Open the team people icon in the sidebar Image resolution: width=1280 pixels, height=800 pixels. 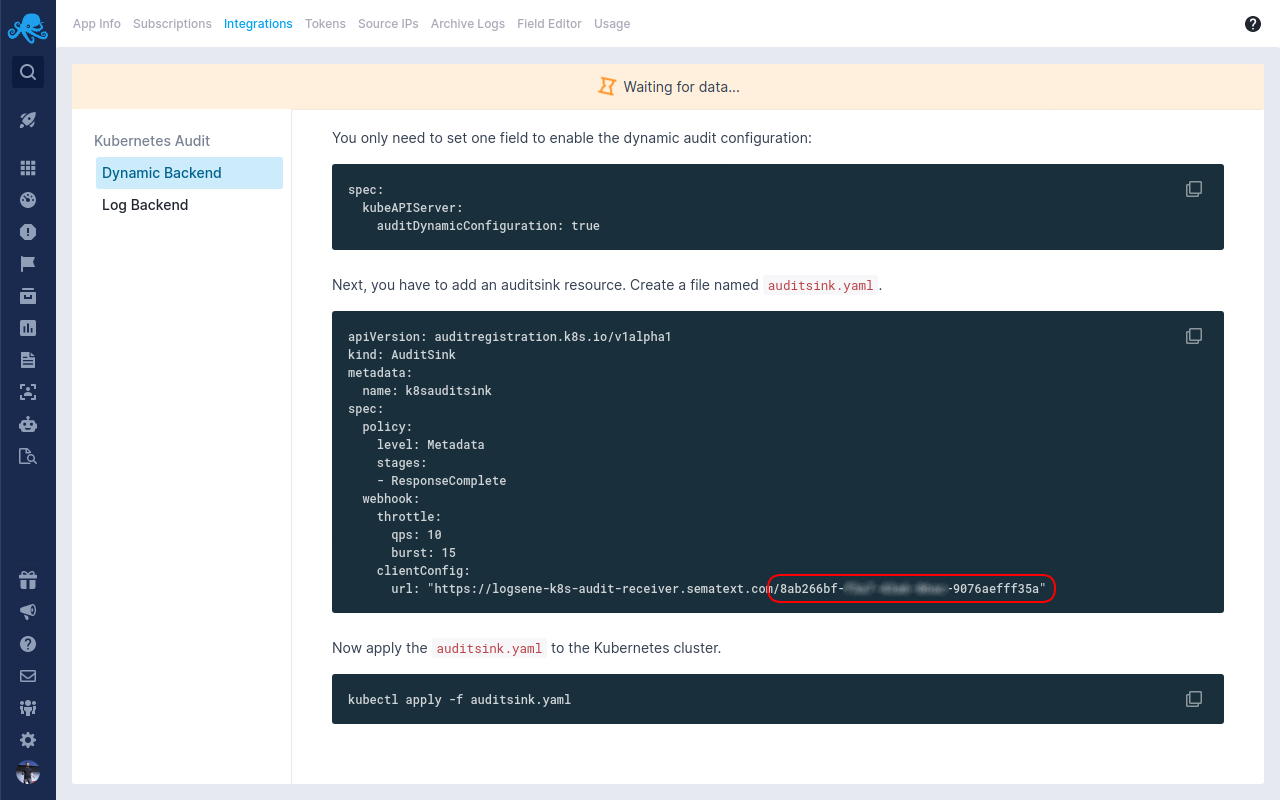pyautogui.click(x=28, y=708)
